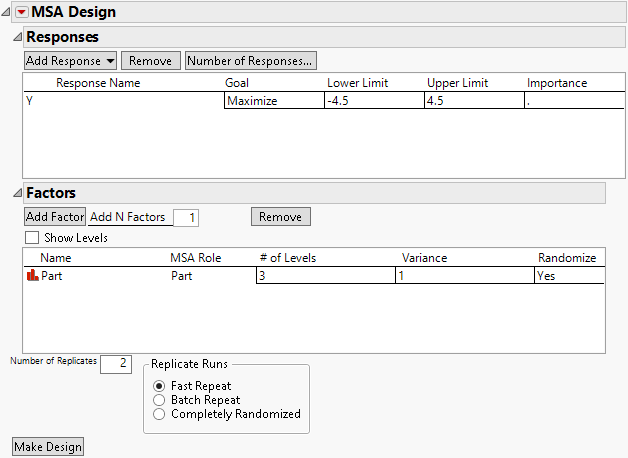
Task: Click the Goal cell showing Maximize
Action: 272,101
